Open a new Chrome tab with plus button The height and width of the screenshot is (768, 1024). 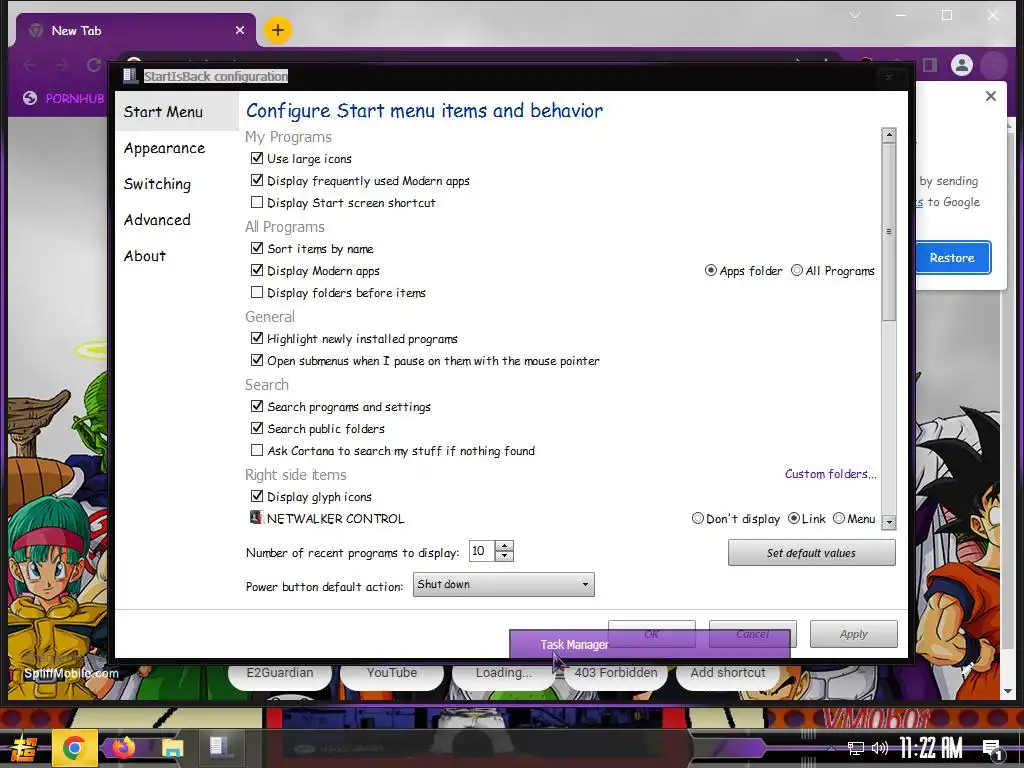coord(278,30)
